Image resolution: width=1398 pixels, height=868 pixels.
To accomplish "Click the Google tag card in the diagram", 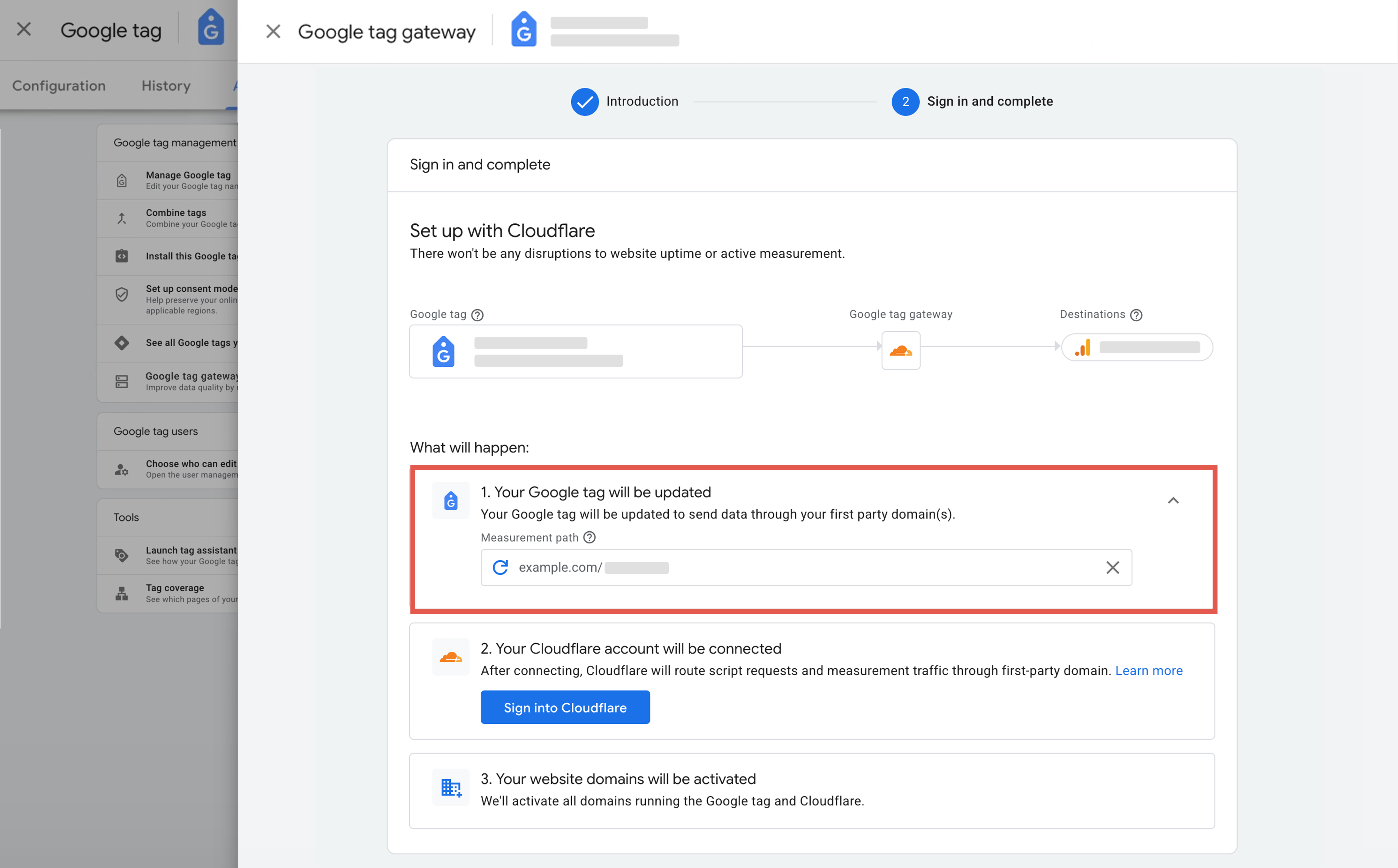I will click(576, 351).
